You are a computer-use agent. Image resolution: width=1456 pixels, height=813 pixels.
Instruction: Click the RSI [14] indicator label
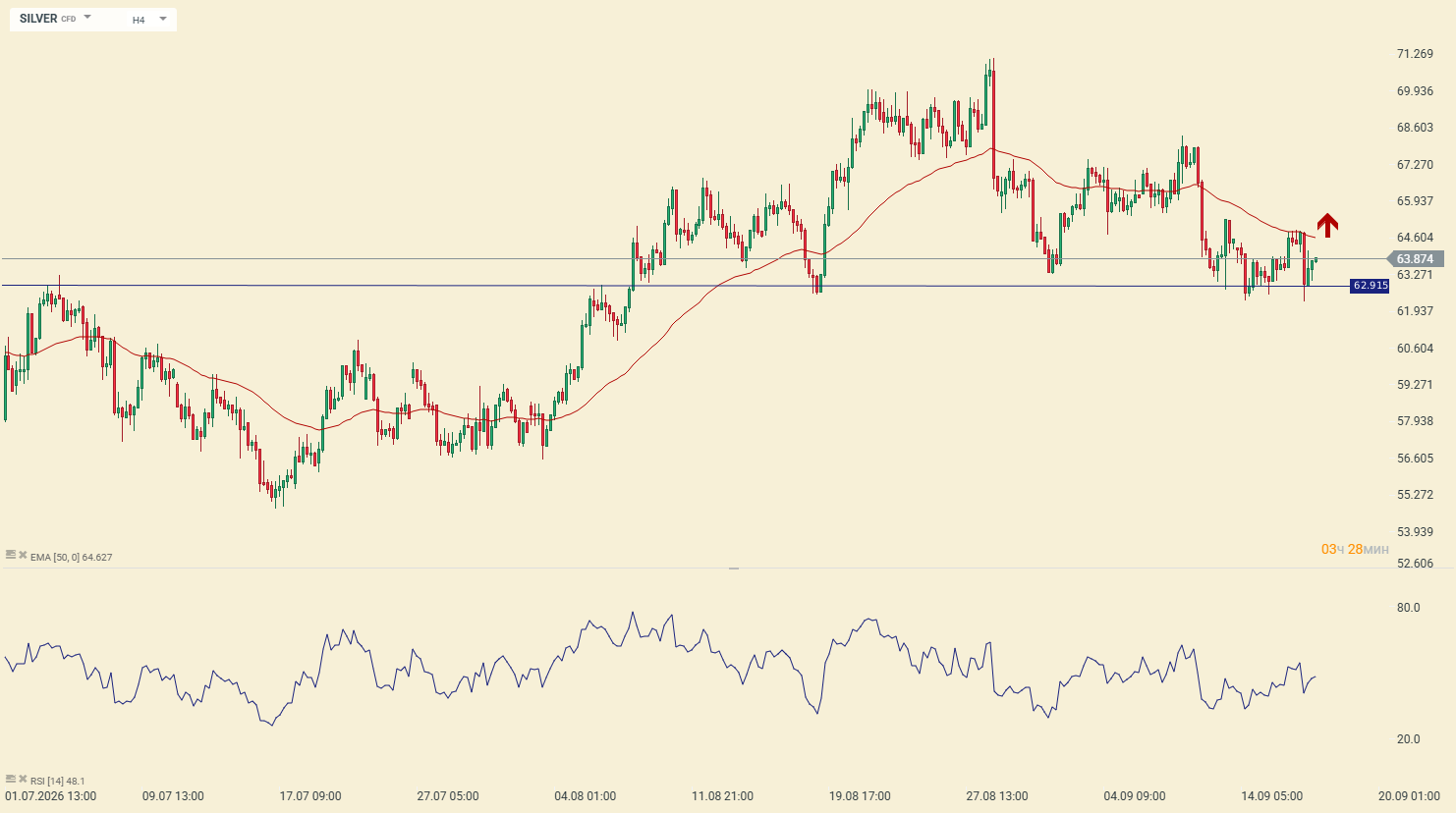pos(58,781)
